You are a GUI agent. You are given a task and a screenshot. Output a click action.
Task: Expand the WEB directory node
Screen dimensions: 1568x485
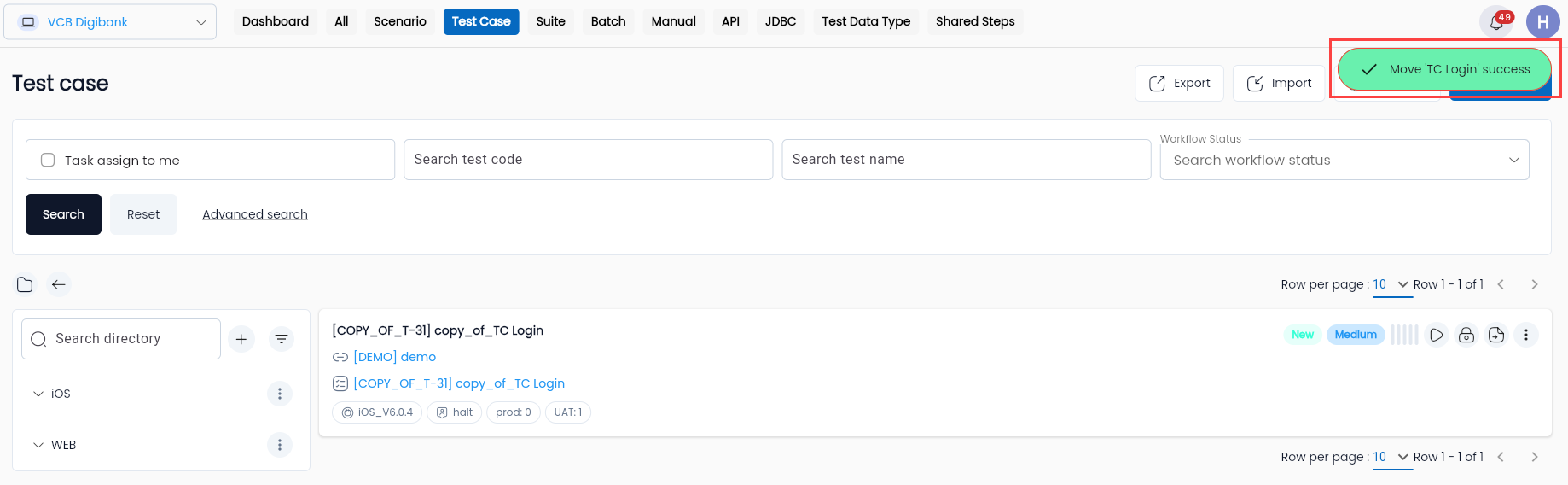click(x=38, y=445)
